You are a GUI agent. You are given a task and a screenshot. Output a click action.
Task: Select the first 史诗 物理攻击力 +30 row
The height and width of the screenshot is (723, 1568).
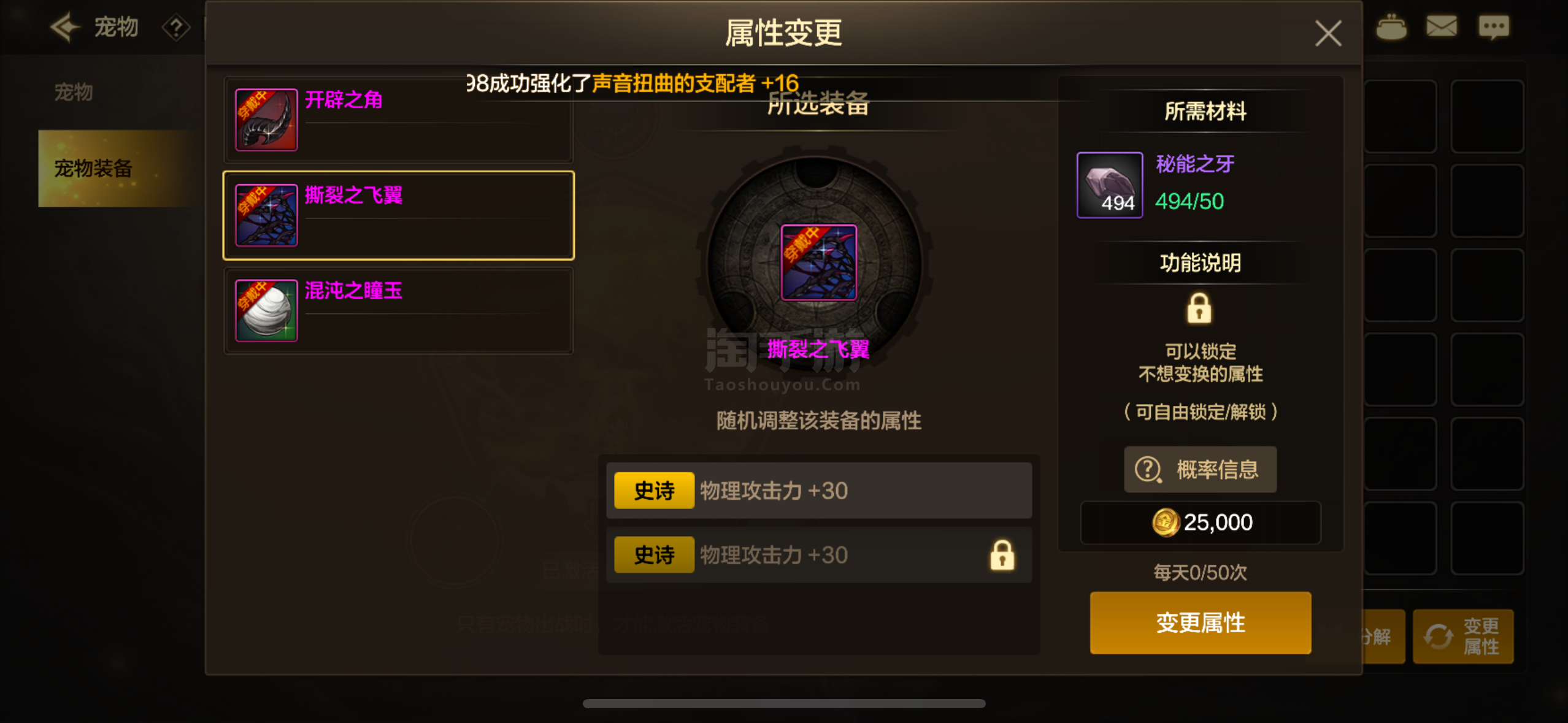coord(819,491)
